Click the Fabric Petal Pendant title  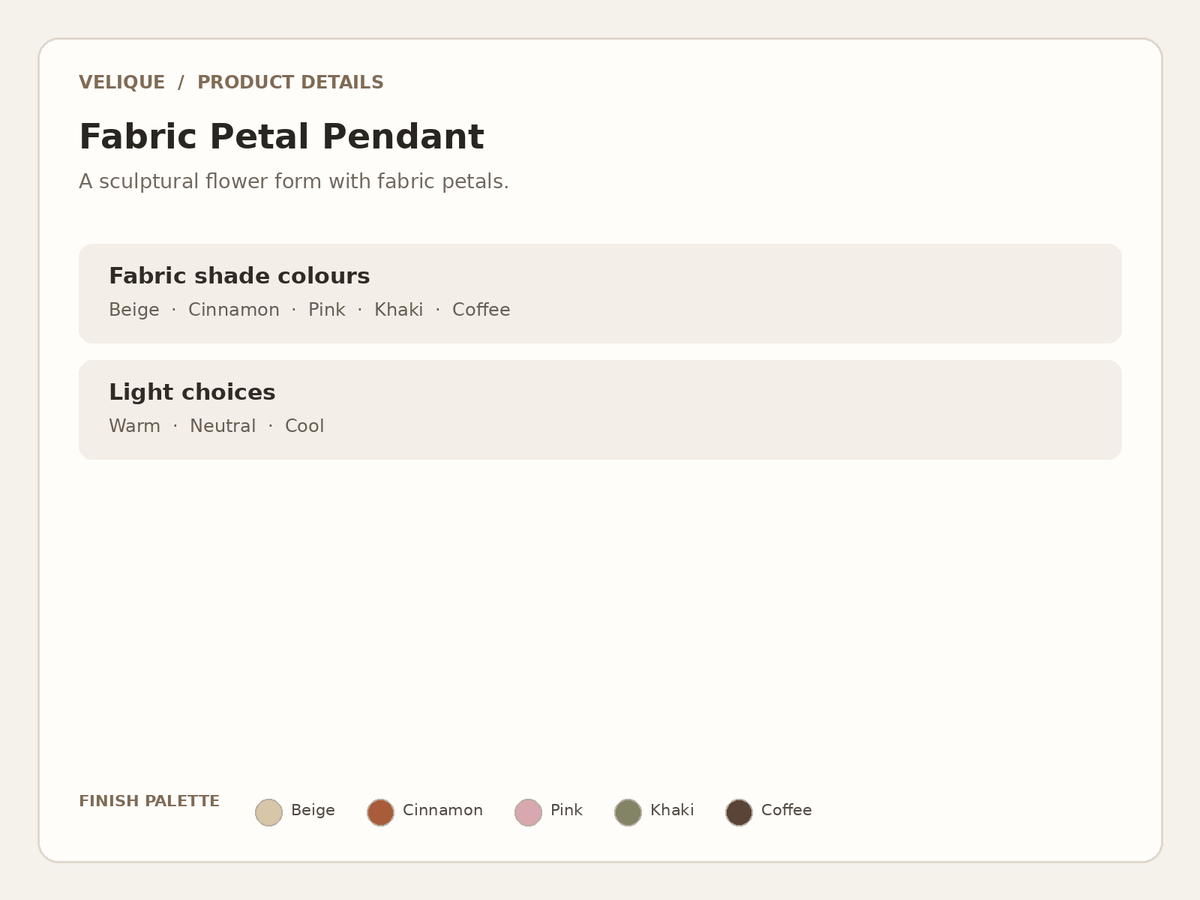tap(281, 137)
